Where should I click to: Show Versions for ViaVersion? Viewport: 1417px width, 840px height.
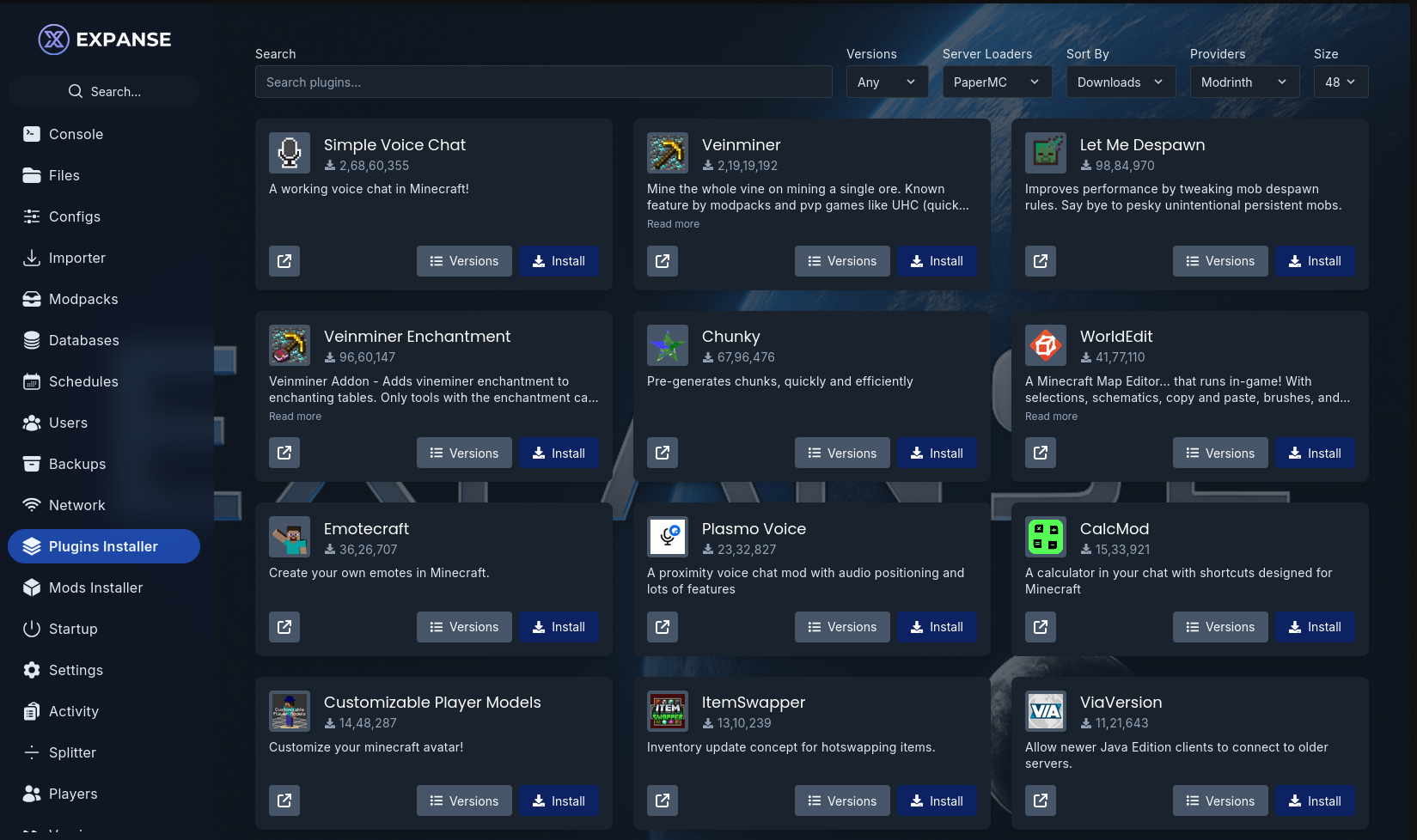pos(1219,800)
